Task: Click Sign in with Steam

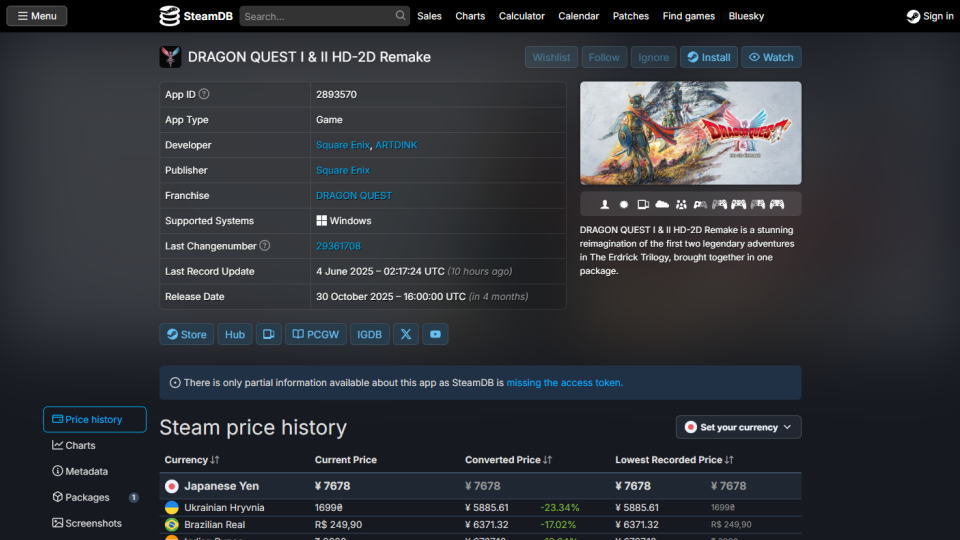Action: pyautogui.click(x=930, y=16)
